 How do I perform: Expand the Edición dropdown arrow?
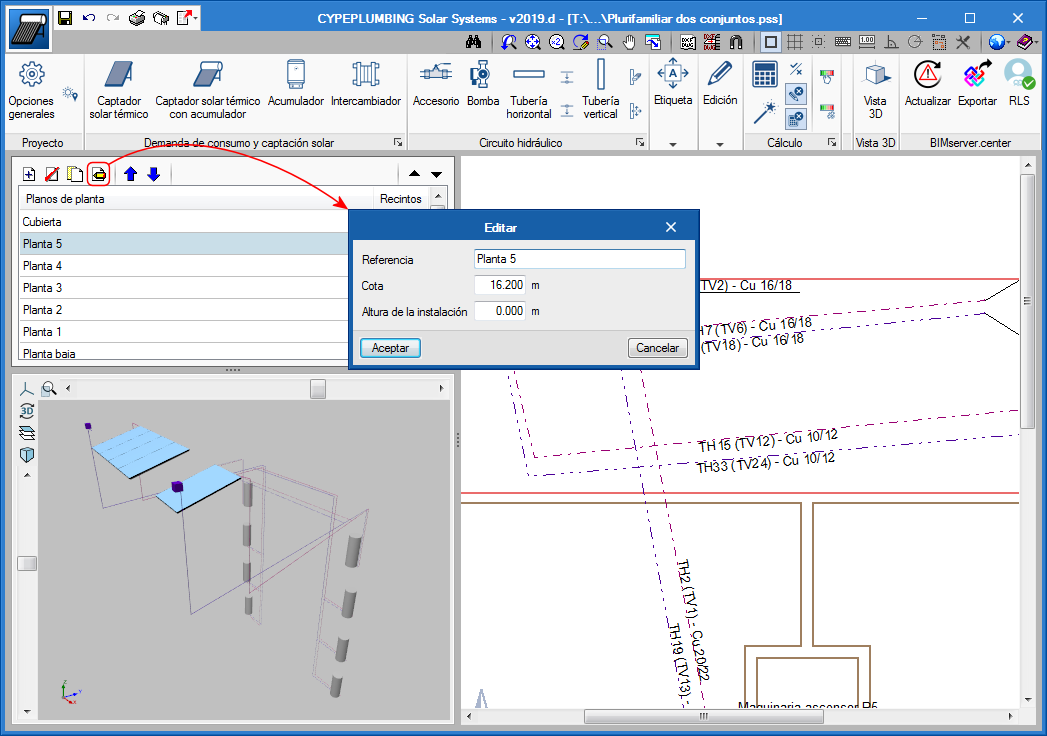pyautogui.click(x=720, y=144)
